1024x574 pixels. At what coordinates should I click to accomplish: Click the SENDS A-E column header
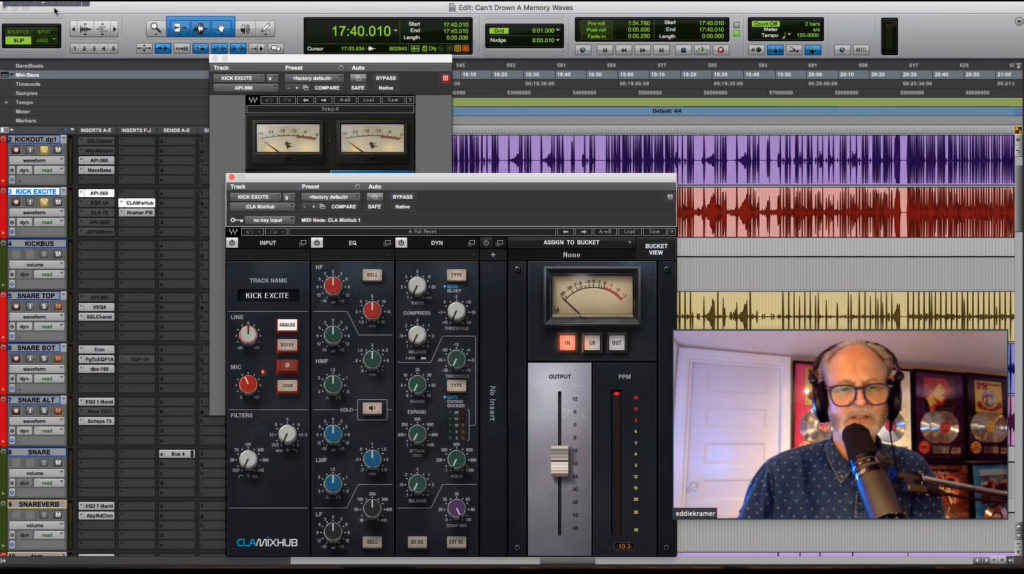(x=176, y=131)
